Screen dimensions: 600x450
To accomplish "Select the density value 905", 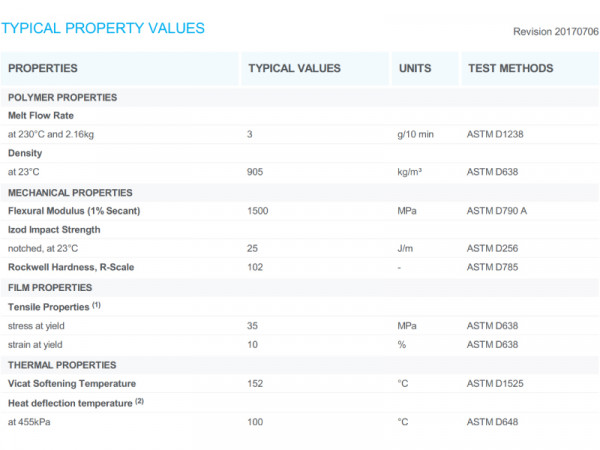I will [256, 172].
